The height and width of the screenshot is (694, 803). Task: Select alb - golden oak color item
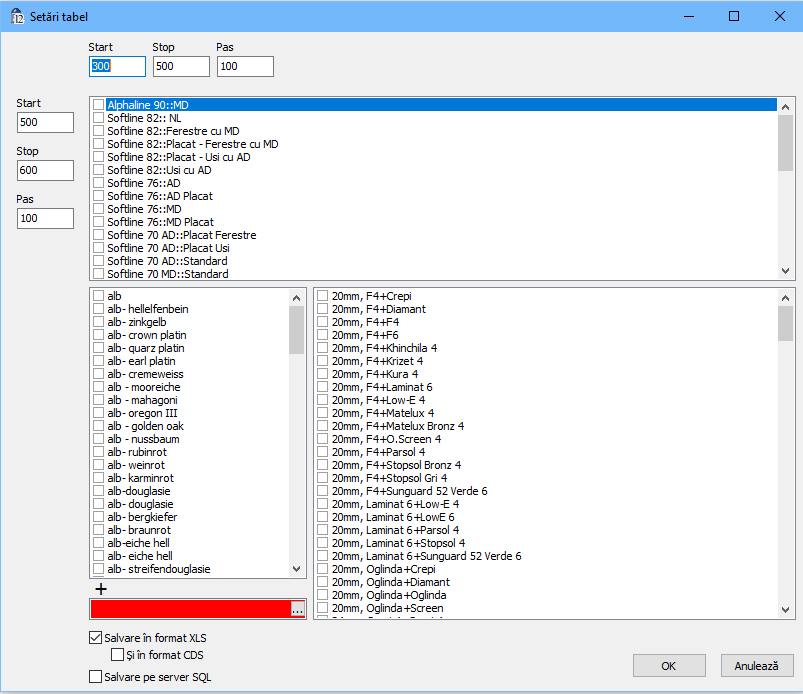[145, 426]
